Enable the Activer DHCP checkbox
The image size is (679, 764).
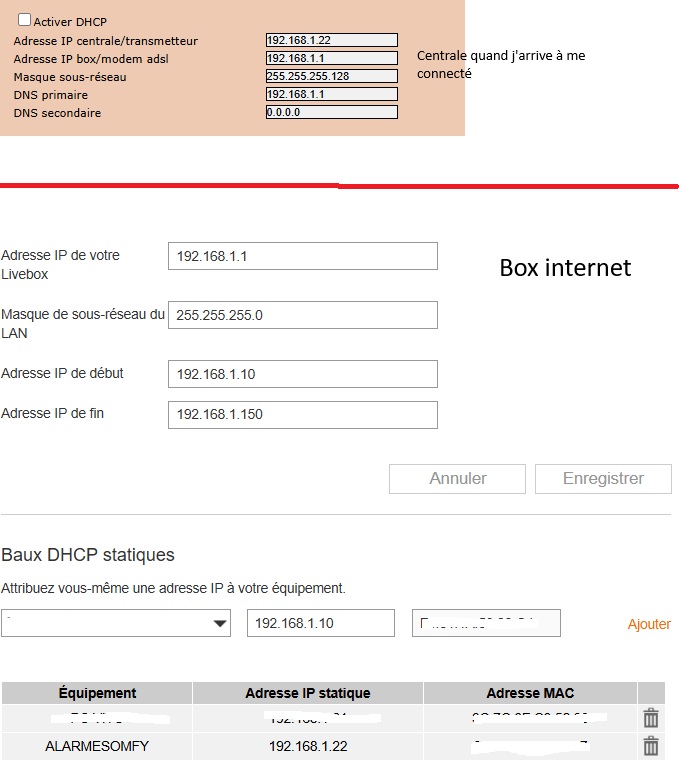pyautogui.click(x=25, y=20)
